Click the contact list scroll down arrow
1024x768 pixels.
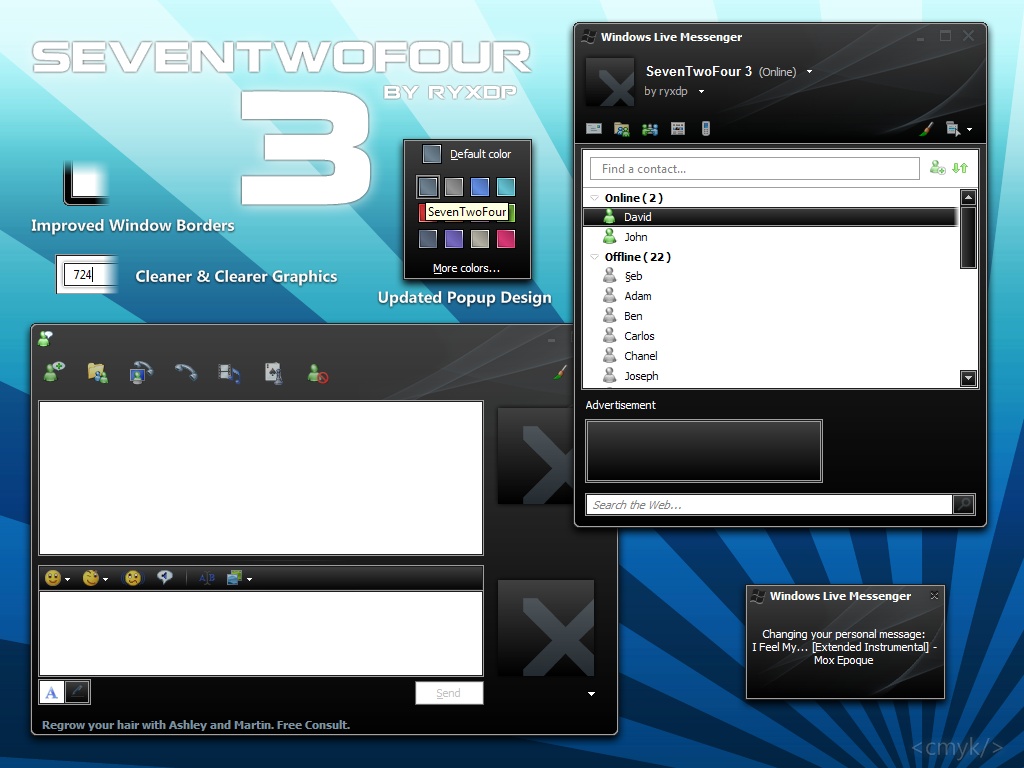point(968,377)
